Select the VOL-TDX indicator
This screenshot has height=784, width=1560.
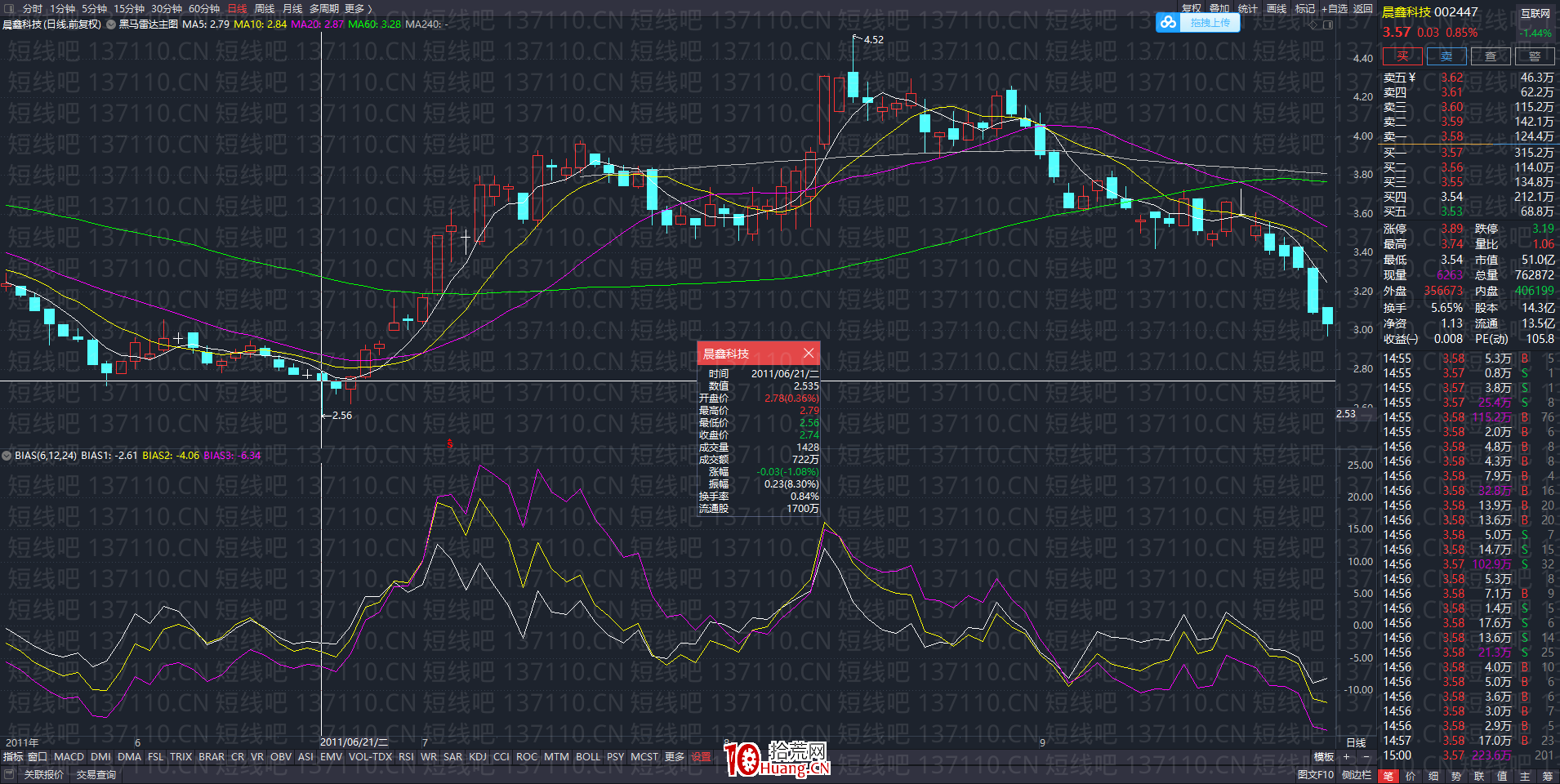tap(371, 757)
